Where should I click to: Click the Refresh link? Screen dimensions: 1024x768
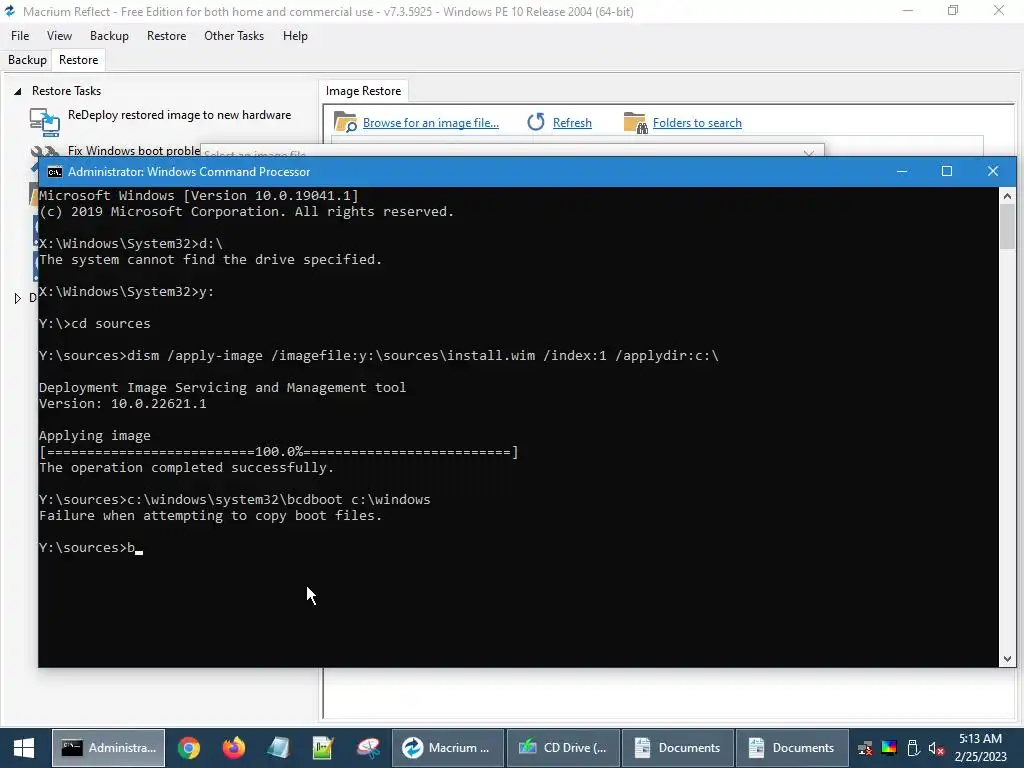[572, 123]
